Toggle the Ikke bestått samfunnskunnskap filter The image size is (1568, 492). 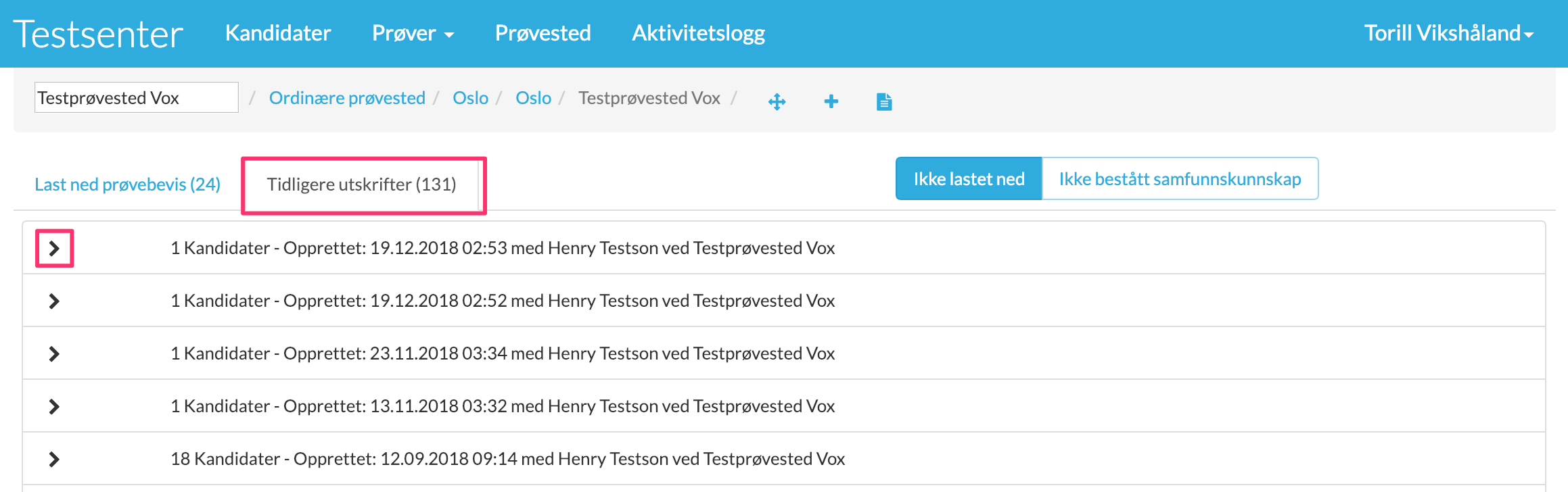1179,179
